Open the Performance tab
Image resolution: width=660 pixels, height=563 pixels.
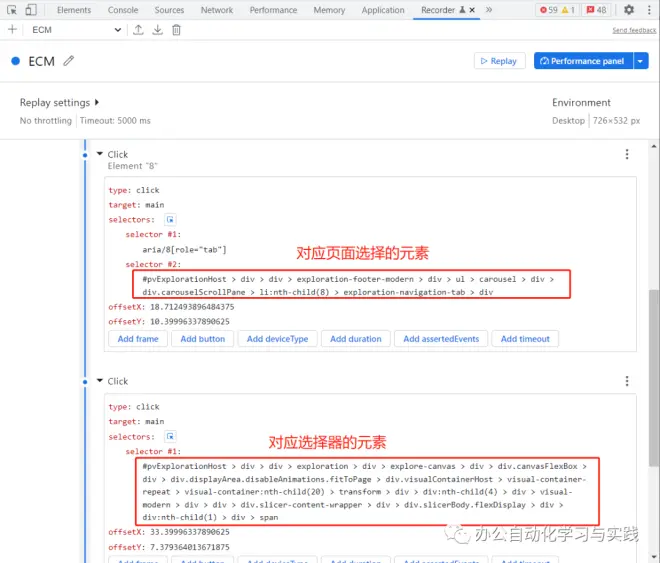click(x=273, y=10)
